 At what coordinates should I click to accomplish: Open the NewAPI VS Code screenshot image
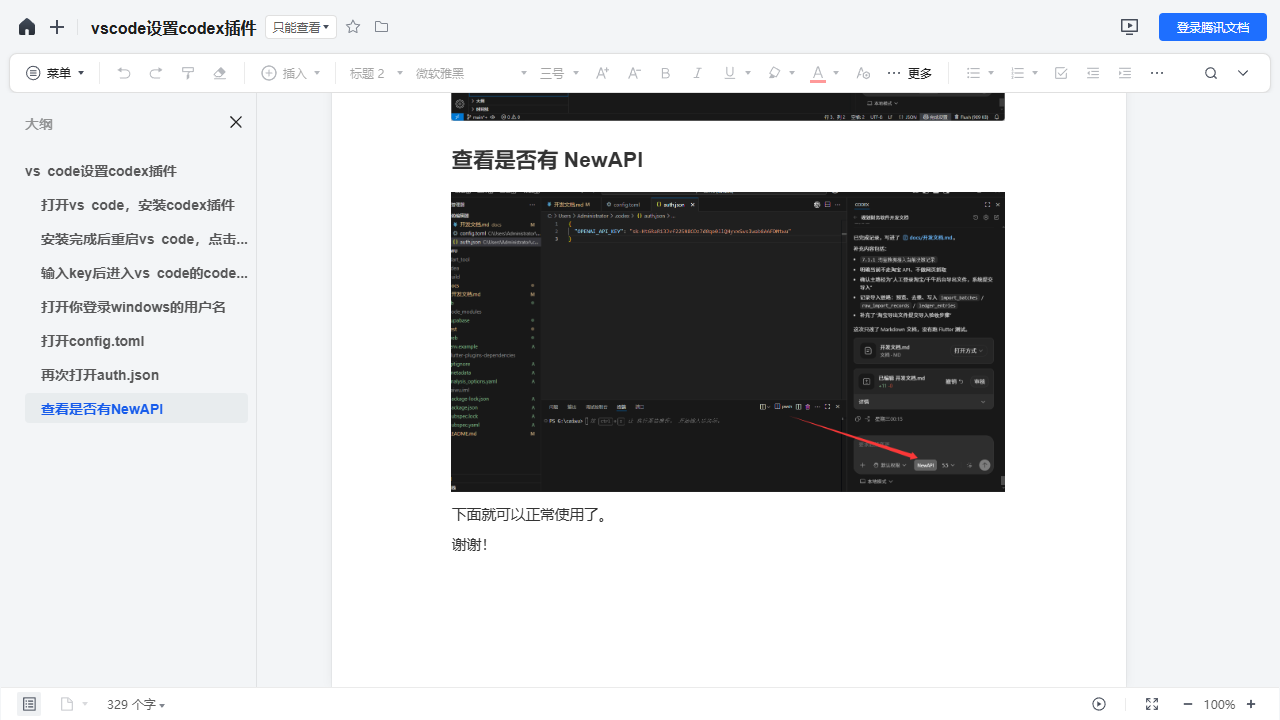pyautogui.click(x=728, y=341)
